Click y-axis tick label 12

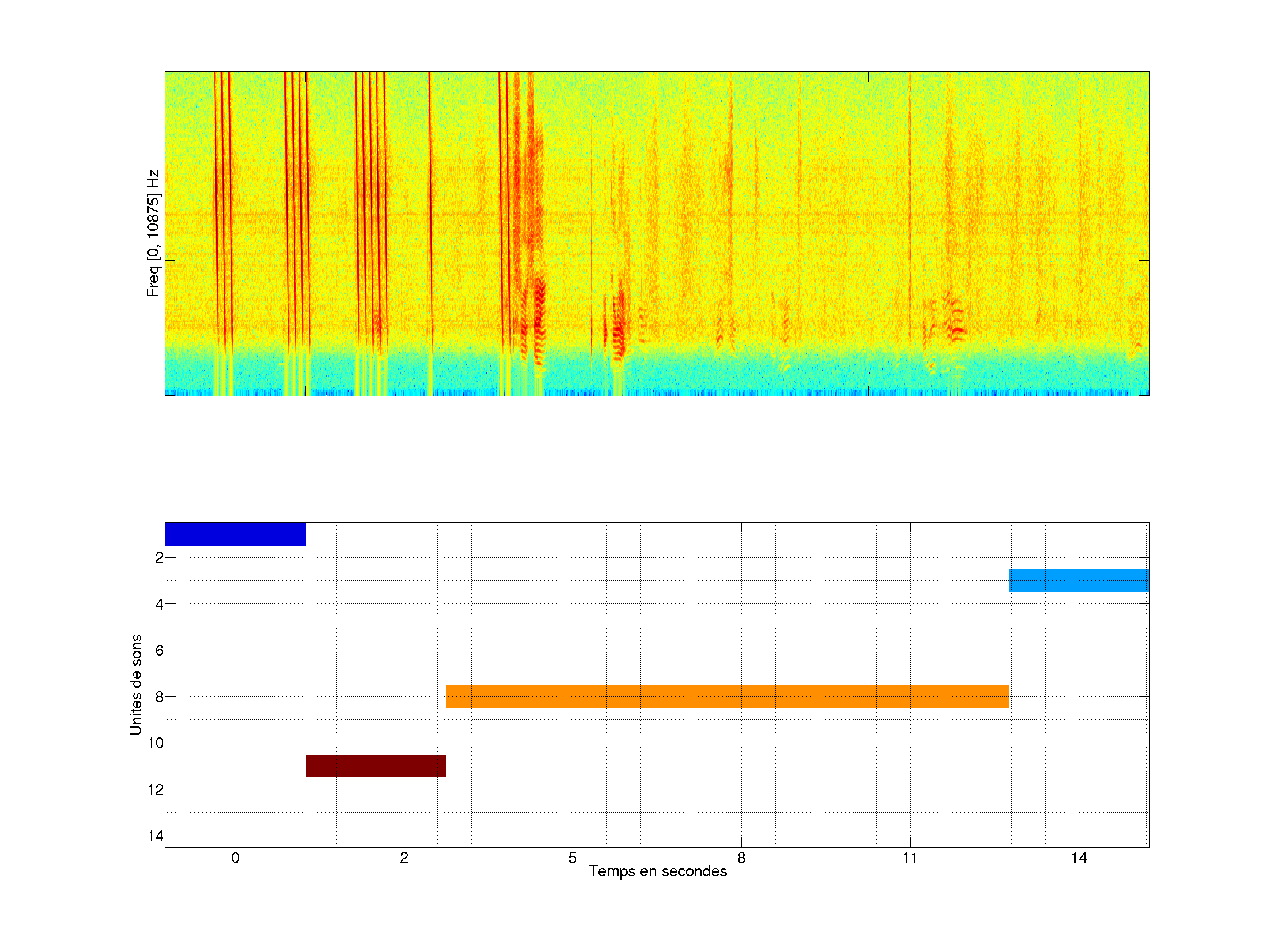point(156,790)
